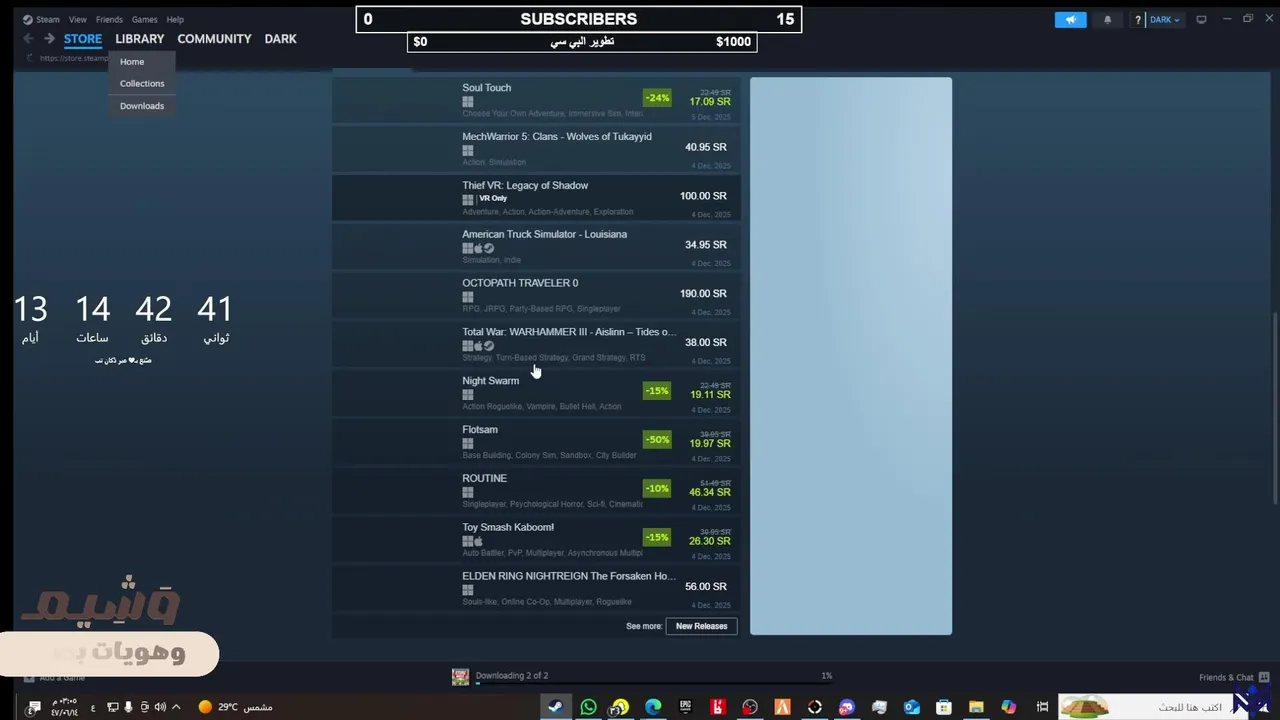Open the Friends & Chat label
1280x720 pixels.
(1226, 677)
